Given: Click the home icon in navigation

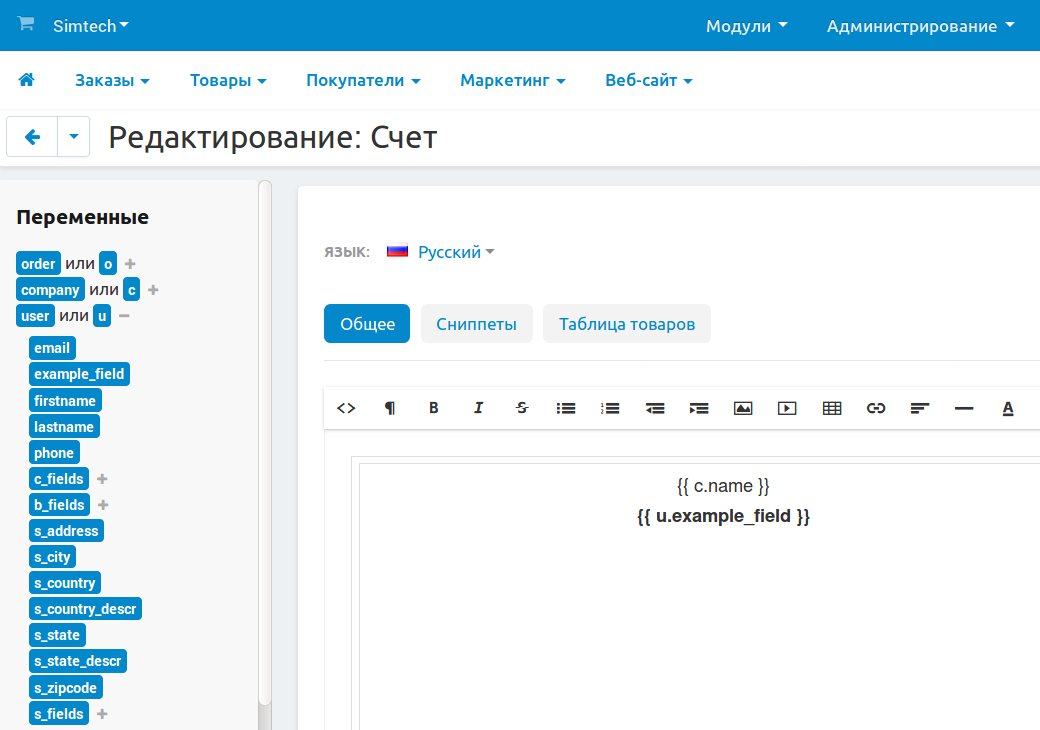Looking at the screenshot, I should pyautogui.click(x=27, y=80).
